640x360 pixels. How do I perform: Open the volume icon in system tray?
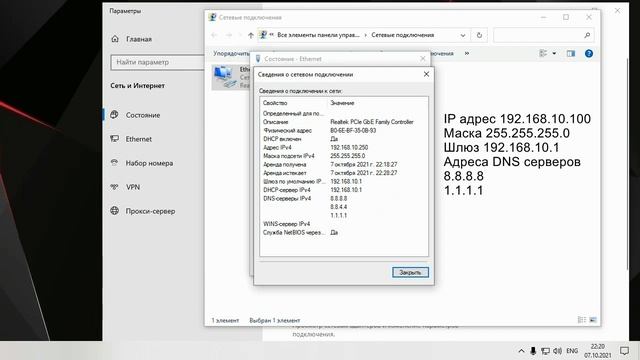[x=558, y=351]
